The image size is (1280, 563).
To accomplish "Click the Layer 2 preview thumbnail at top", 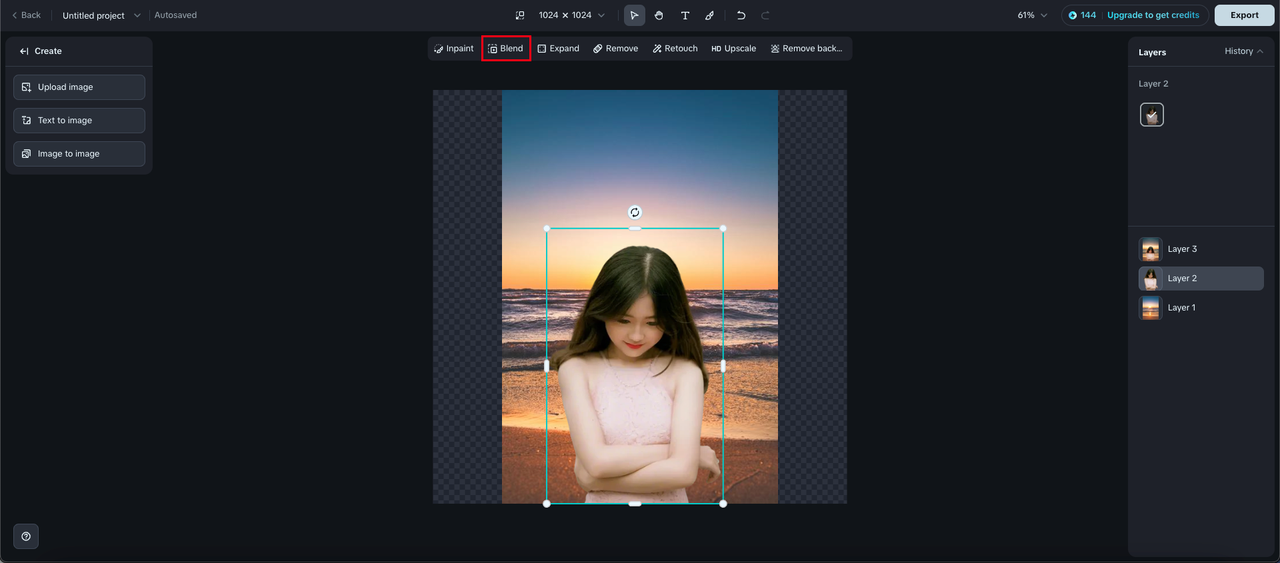I will (1152, 115).
